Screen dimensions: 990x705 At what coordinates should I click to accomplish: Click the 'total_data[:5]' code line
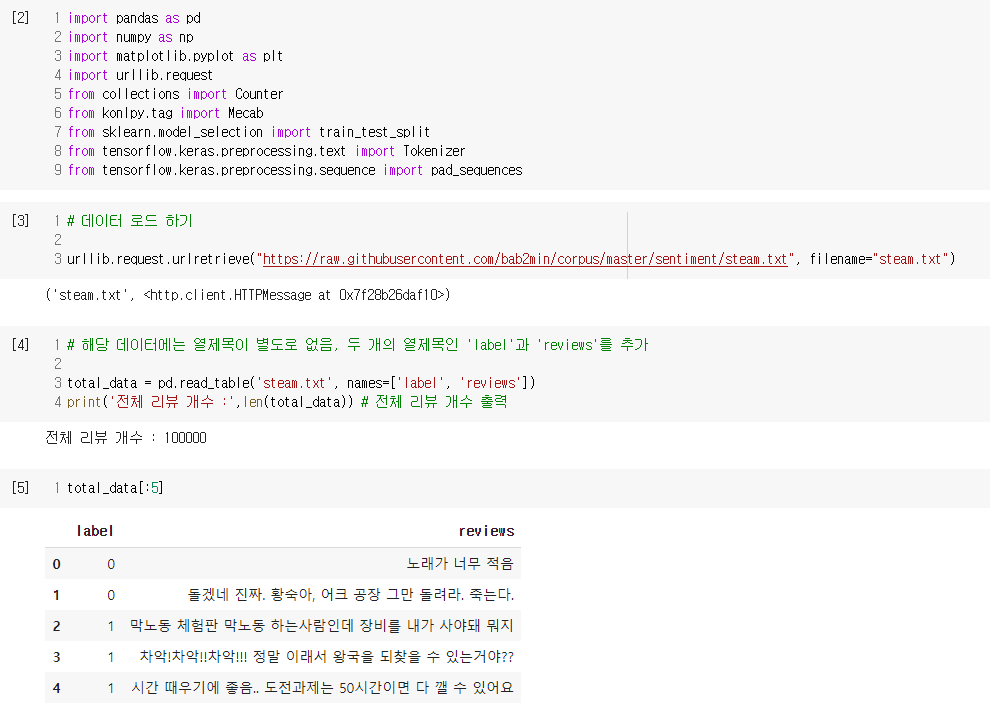tap(115, 488)
